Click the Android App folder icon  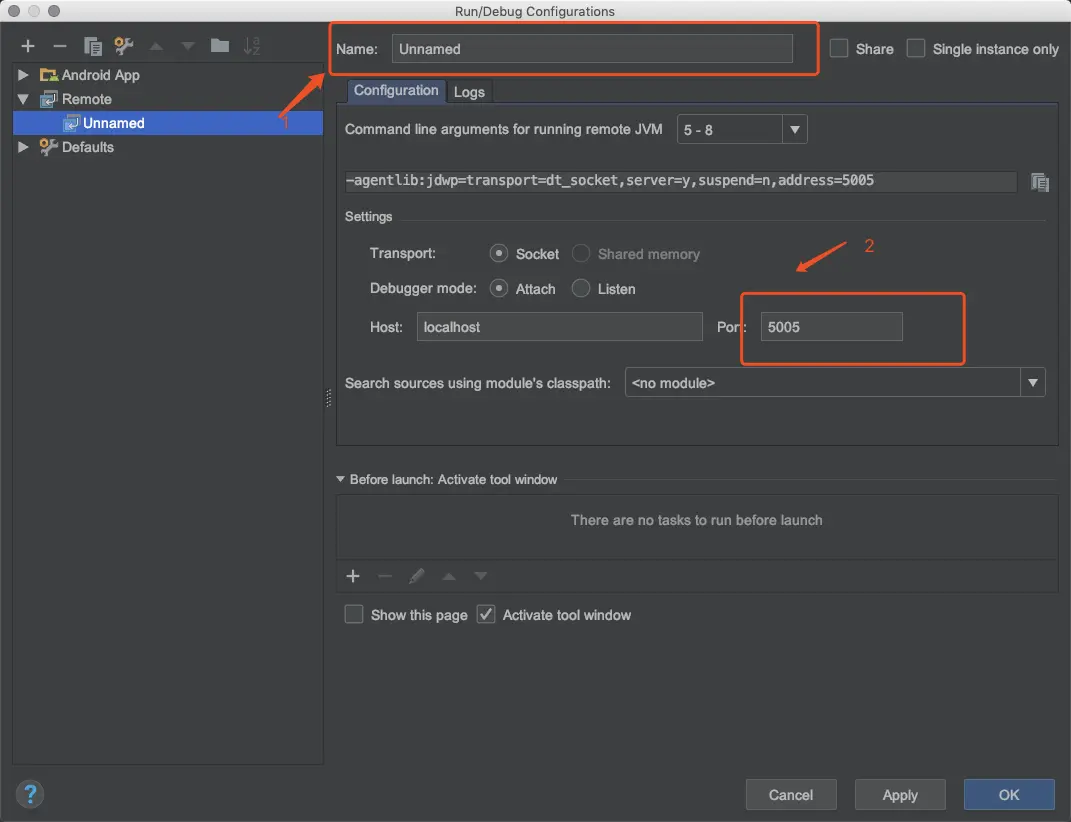pos(48,75)
